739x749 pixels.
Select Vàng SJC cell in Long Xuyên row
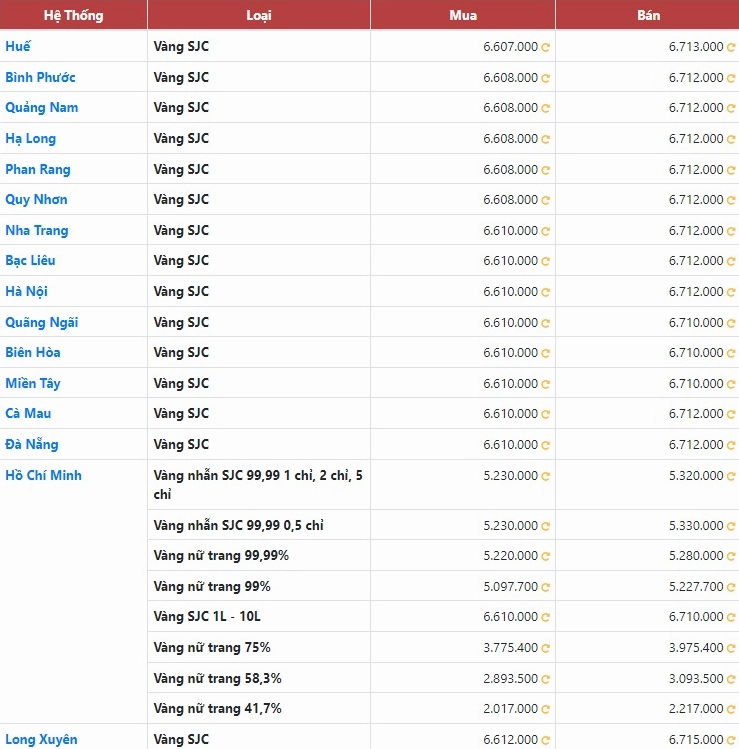259,737
